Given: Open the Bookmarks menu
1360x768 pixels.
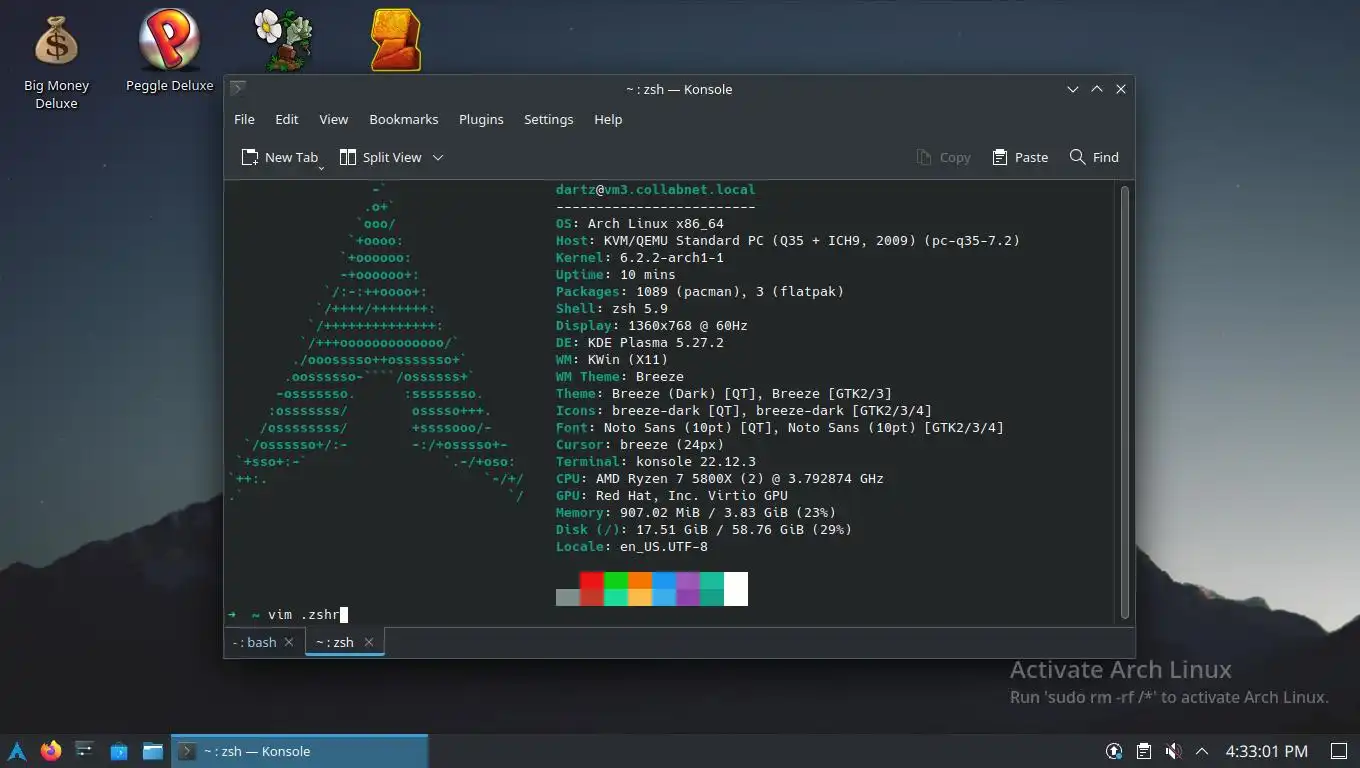Looking at the screenshot, I should coord(404,119).
